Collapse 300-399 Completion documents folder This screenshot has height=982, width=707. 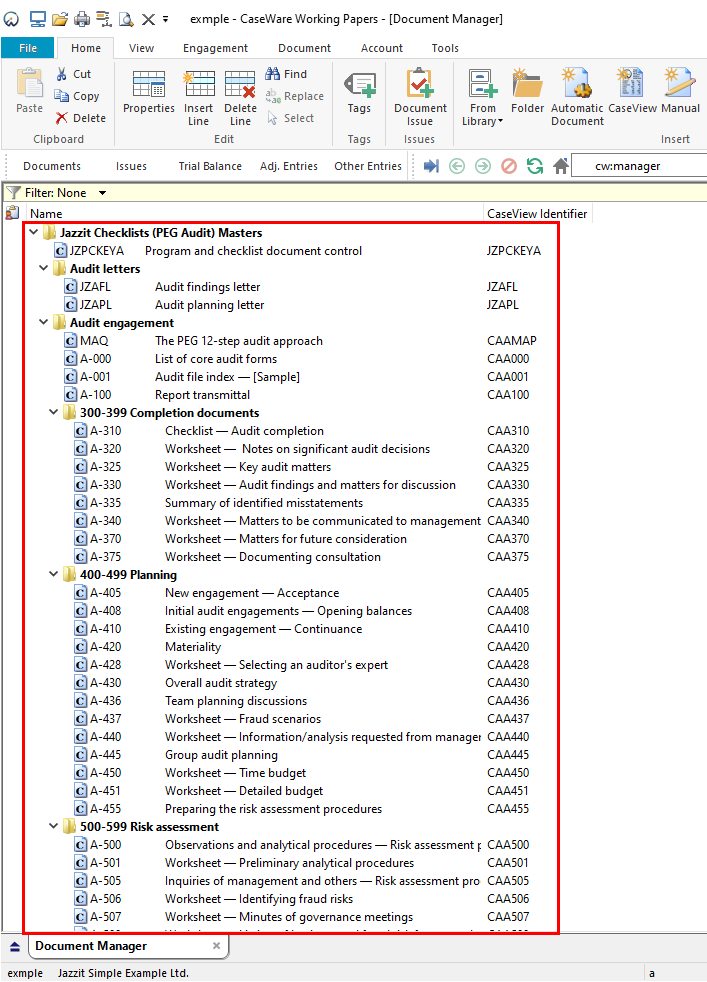click(x=54, y=412)
